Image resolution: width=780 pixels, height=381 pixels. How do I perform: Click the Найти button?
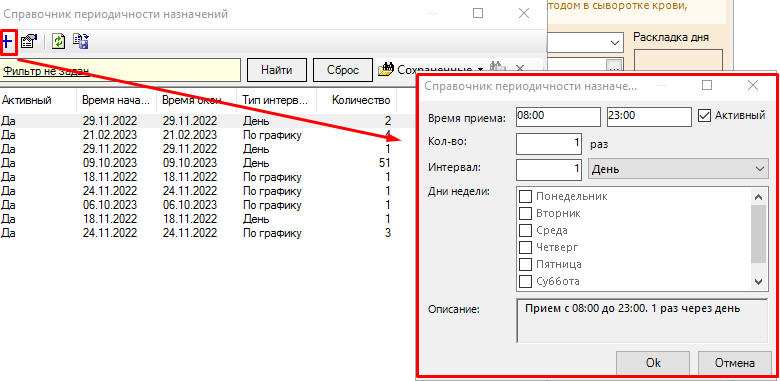[277, 70]
